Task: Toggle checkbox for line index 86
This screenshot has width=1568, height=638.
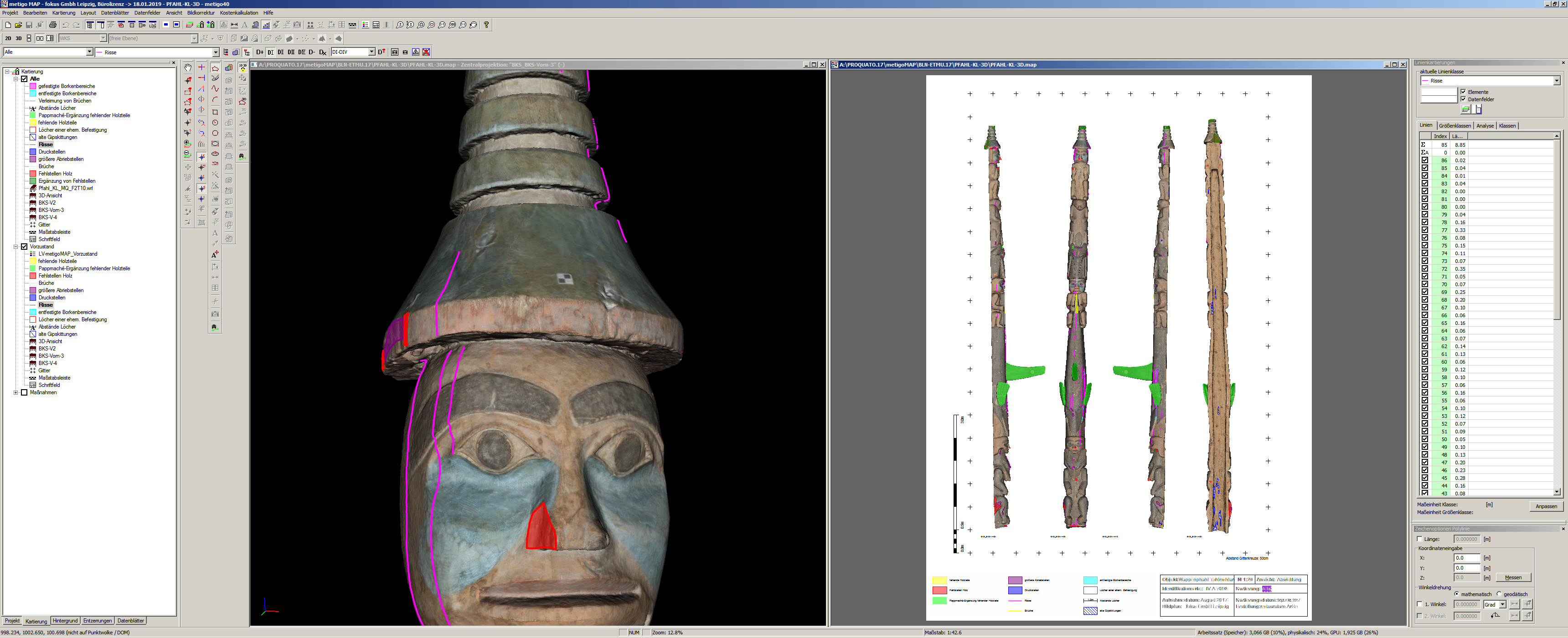Action: coord(1425,161)
